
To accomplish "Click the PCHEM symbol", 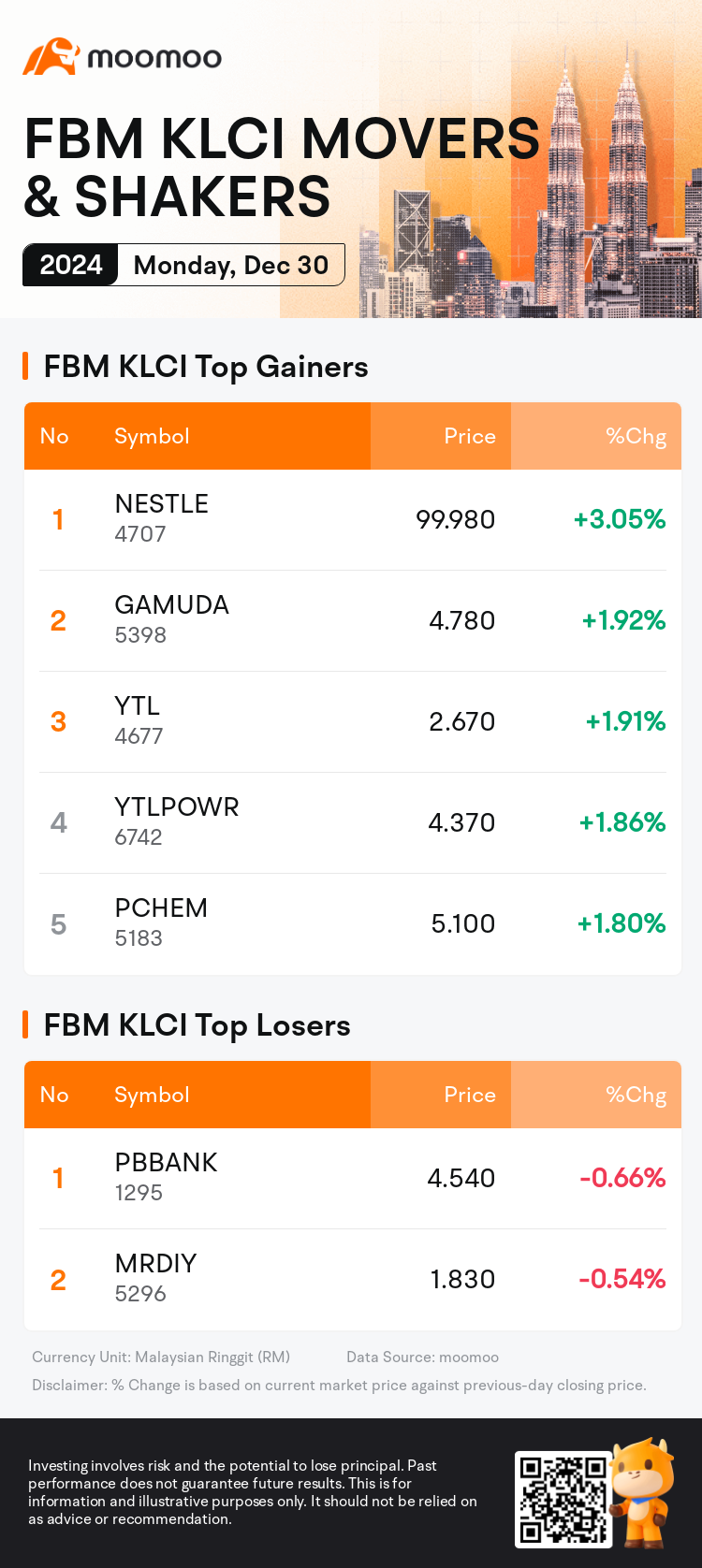I will click(x=160, y=908).
